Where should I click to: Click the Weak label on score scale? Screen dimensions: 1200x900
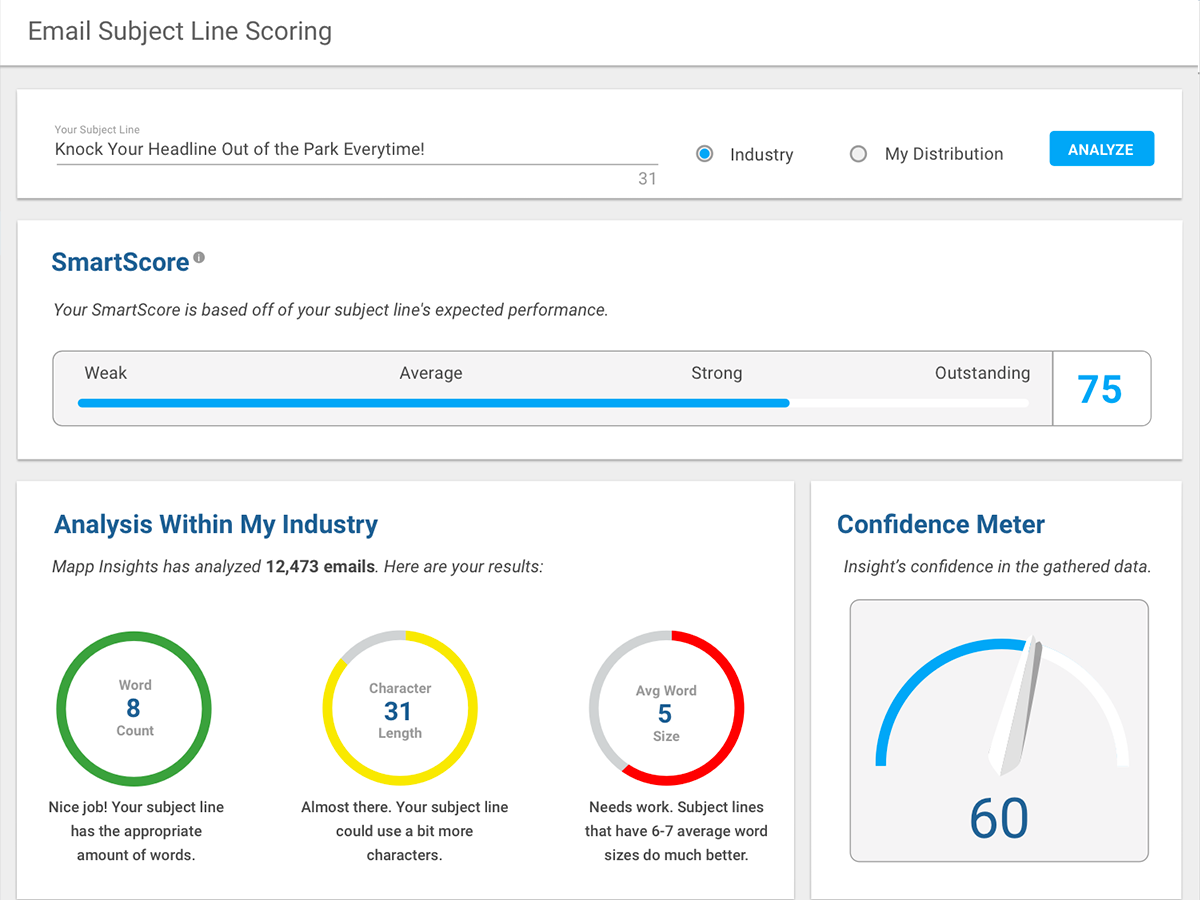pyautogui.click(x=106, y=373)
